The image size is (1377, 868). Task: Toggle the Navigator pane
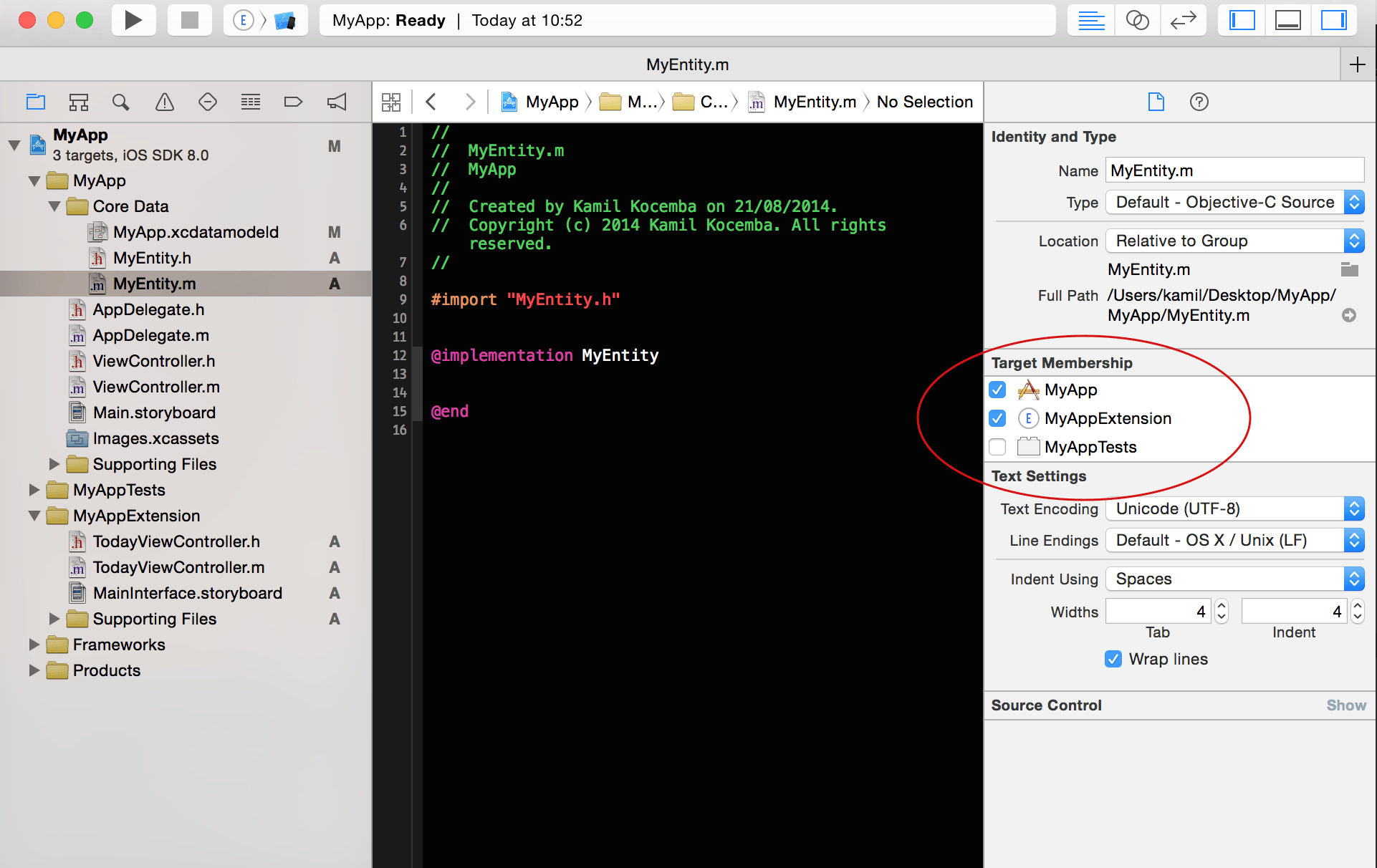coord(1242,20)
